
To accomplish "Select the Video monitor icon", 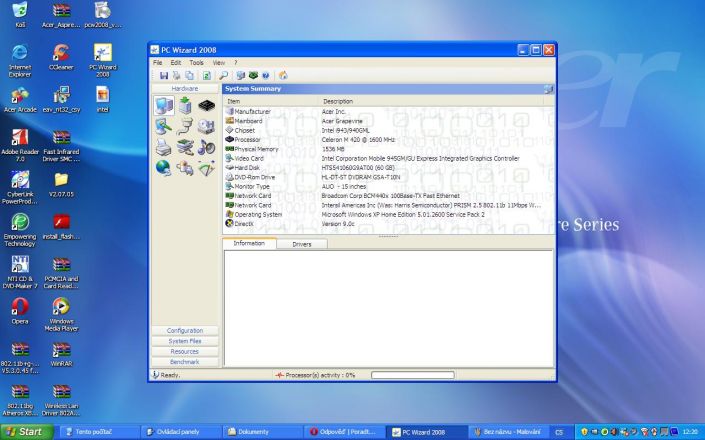I will [x=164, y=126].
